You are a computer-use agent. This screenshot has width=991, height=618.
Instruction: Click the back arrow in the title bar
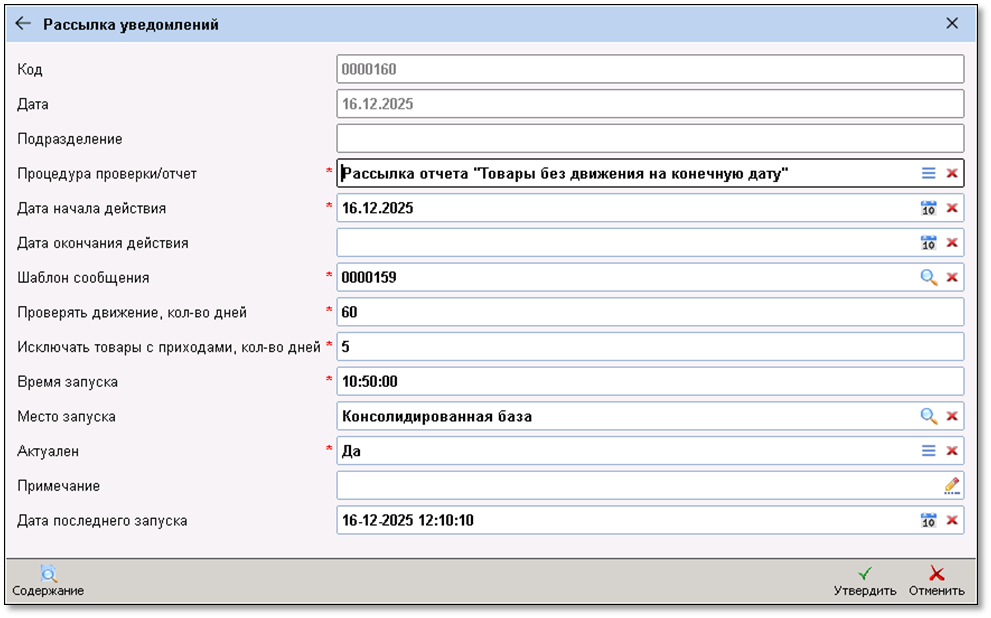click(x=23, y=23)
